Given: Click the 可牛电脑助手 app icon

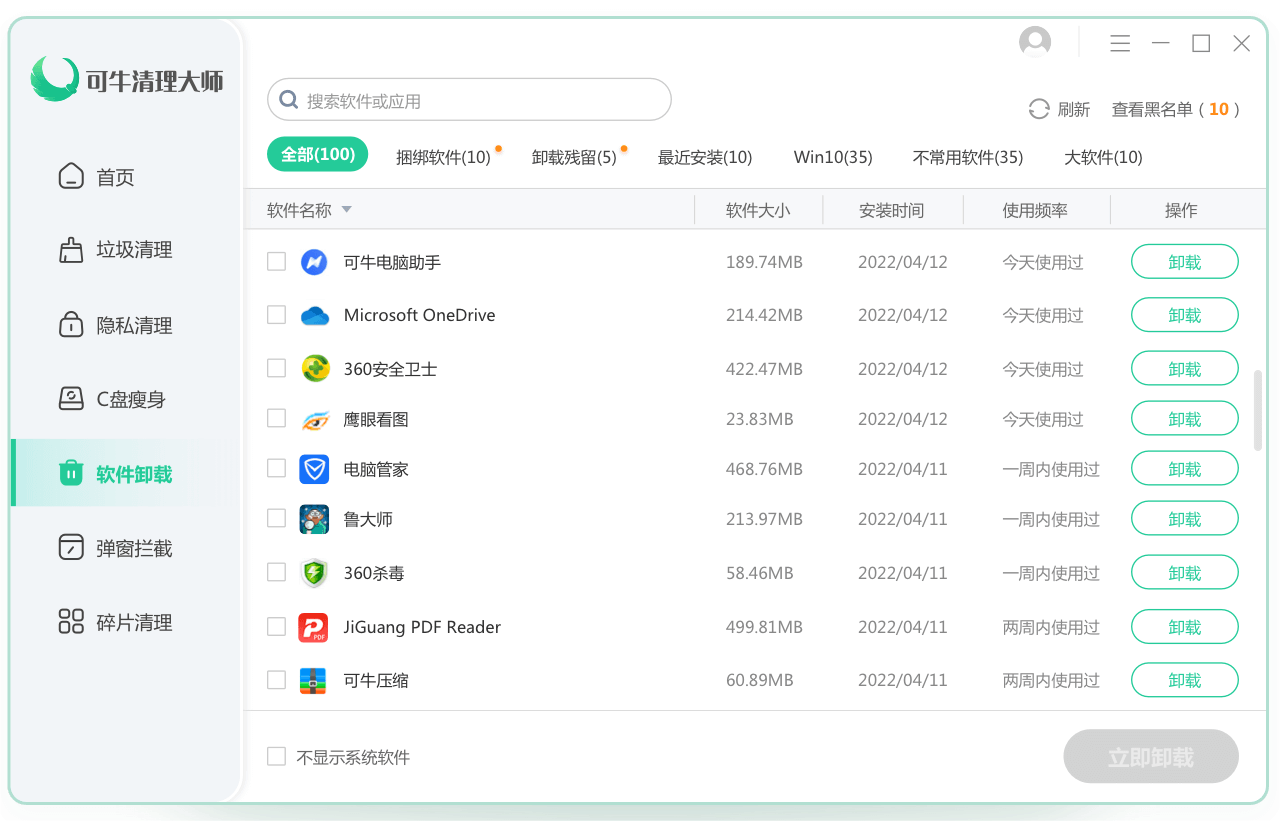Looking at the screenshot, I should point(314,262).
